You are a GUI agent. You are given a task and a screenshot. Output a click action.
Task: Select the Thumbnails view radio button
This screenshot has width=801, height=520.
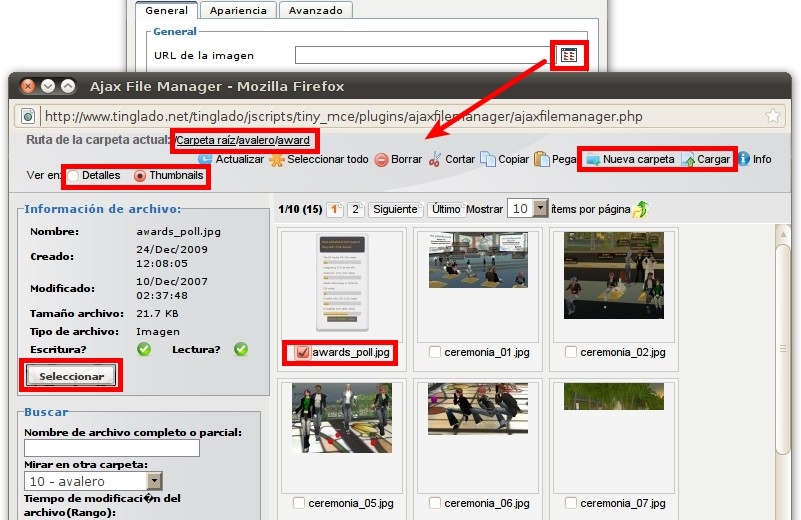tap(139, 176)
